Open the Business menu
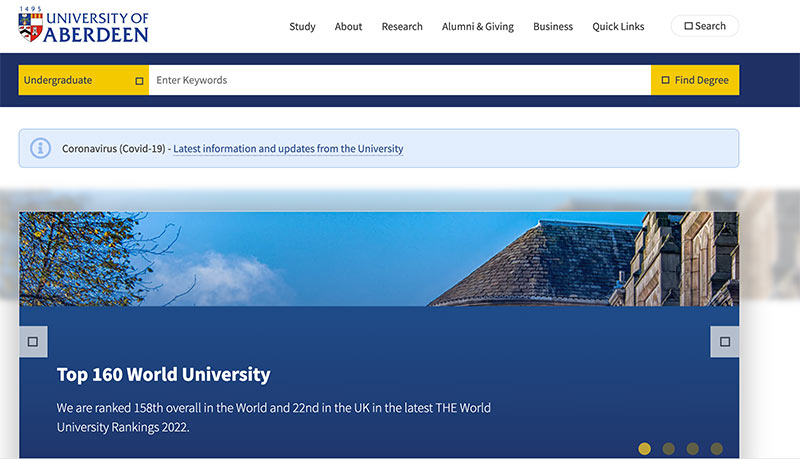This screenshot has width=800, height=459. (553, 27)
